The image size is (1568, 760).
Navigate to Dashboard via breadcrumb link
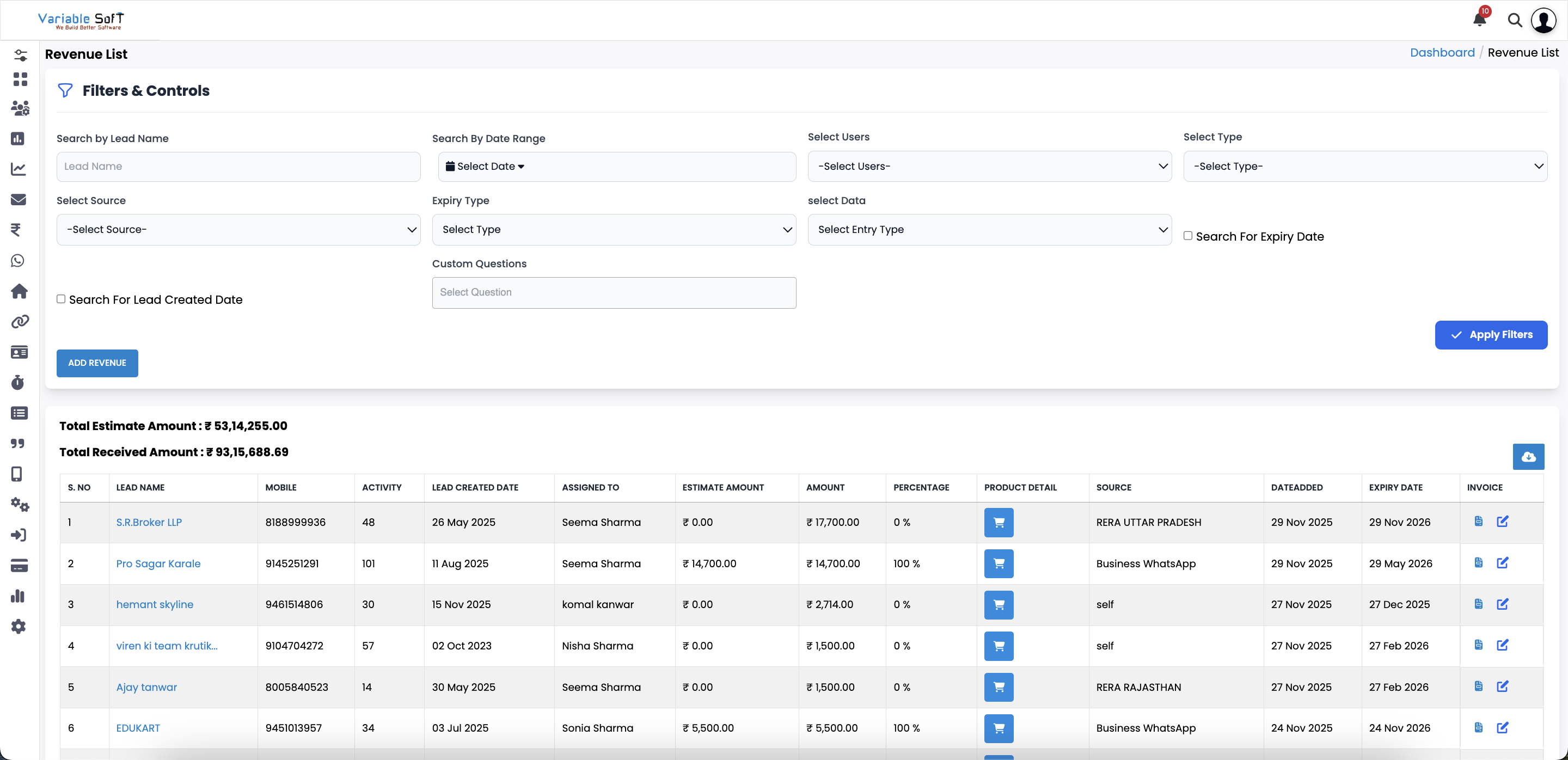[x=1443, y=52]
